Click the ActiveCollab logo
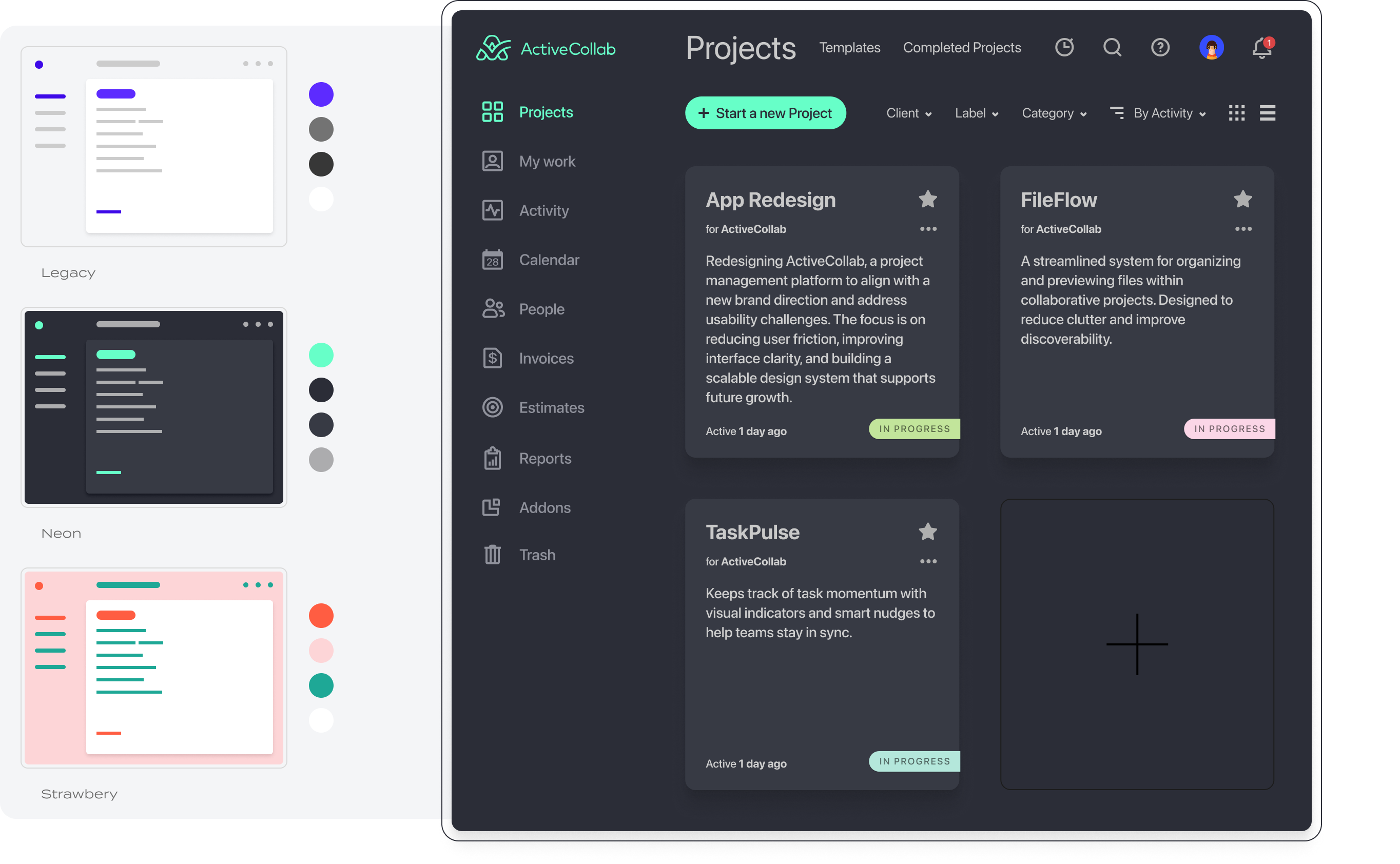1400x864 pixels. coord(546,48)
